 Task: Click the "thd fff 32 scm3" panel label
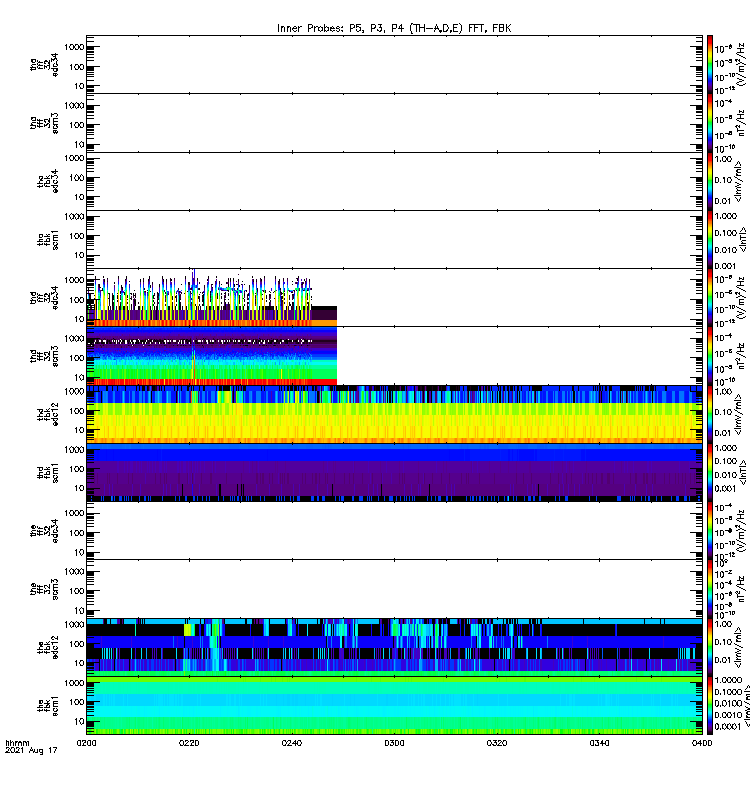(44, 356)
